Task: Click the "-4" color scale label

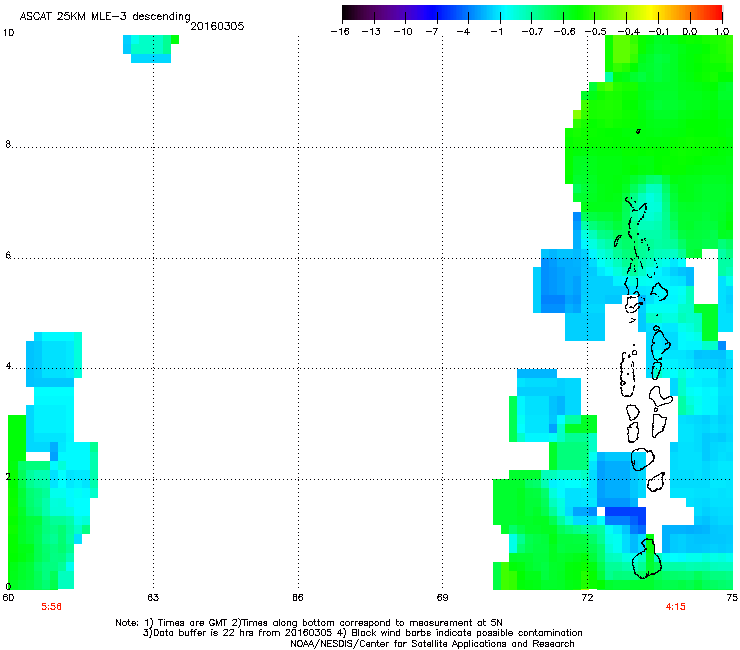Action: point(463,32)
